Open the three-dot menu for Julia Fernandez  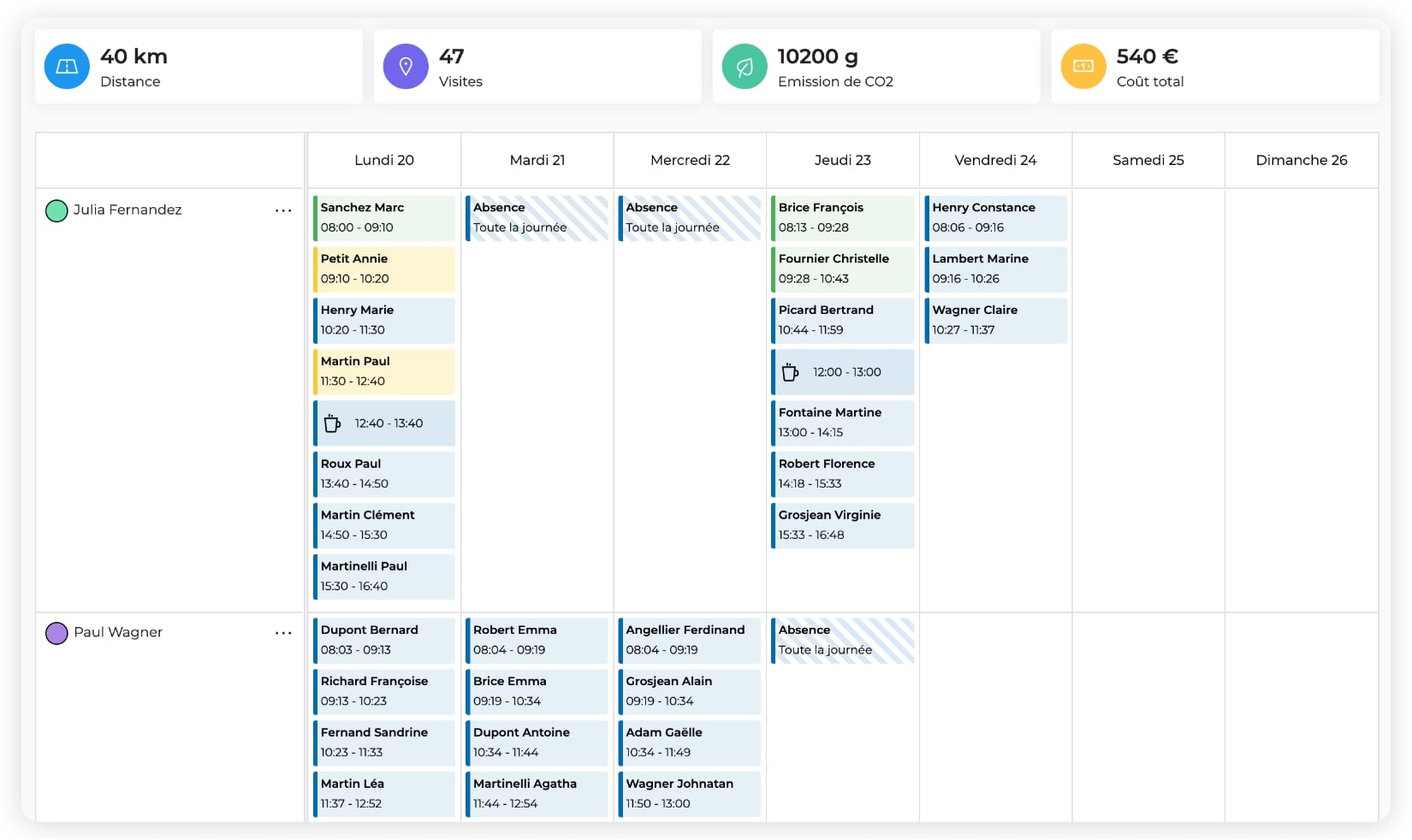[x=283, y=210]
